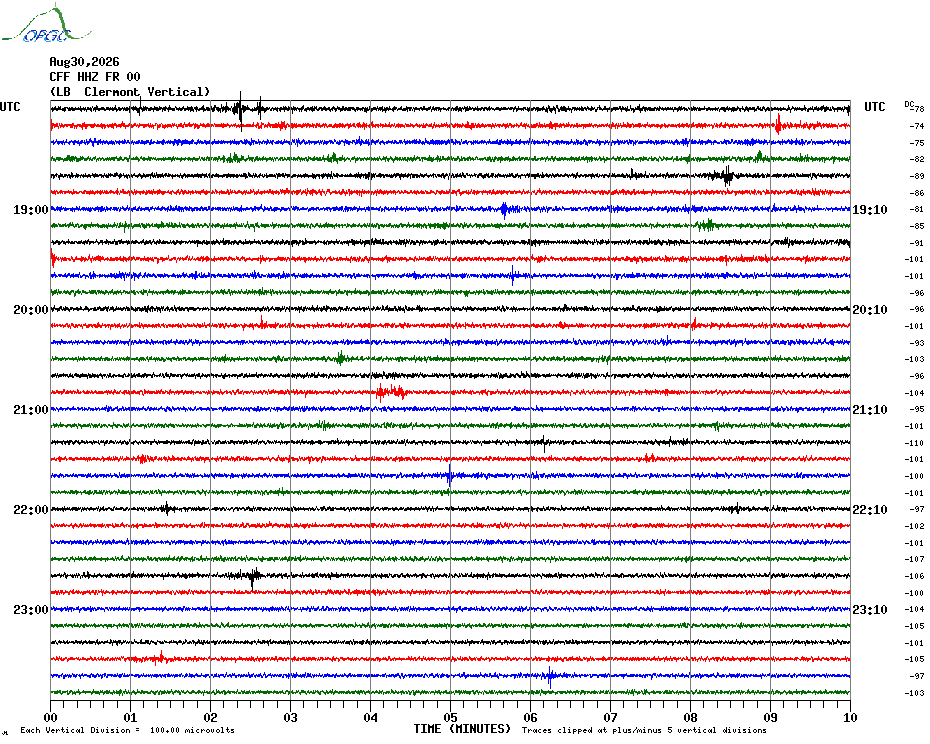The height and width of the screenshot is (744, 930).
Task: Click minute tick label 04
Action: click(x=370, y=717)
